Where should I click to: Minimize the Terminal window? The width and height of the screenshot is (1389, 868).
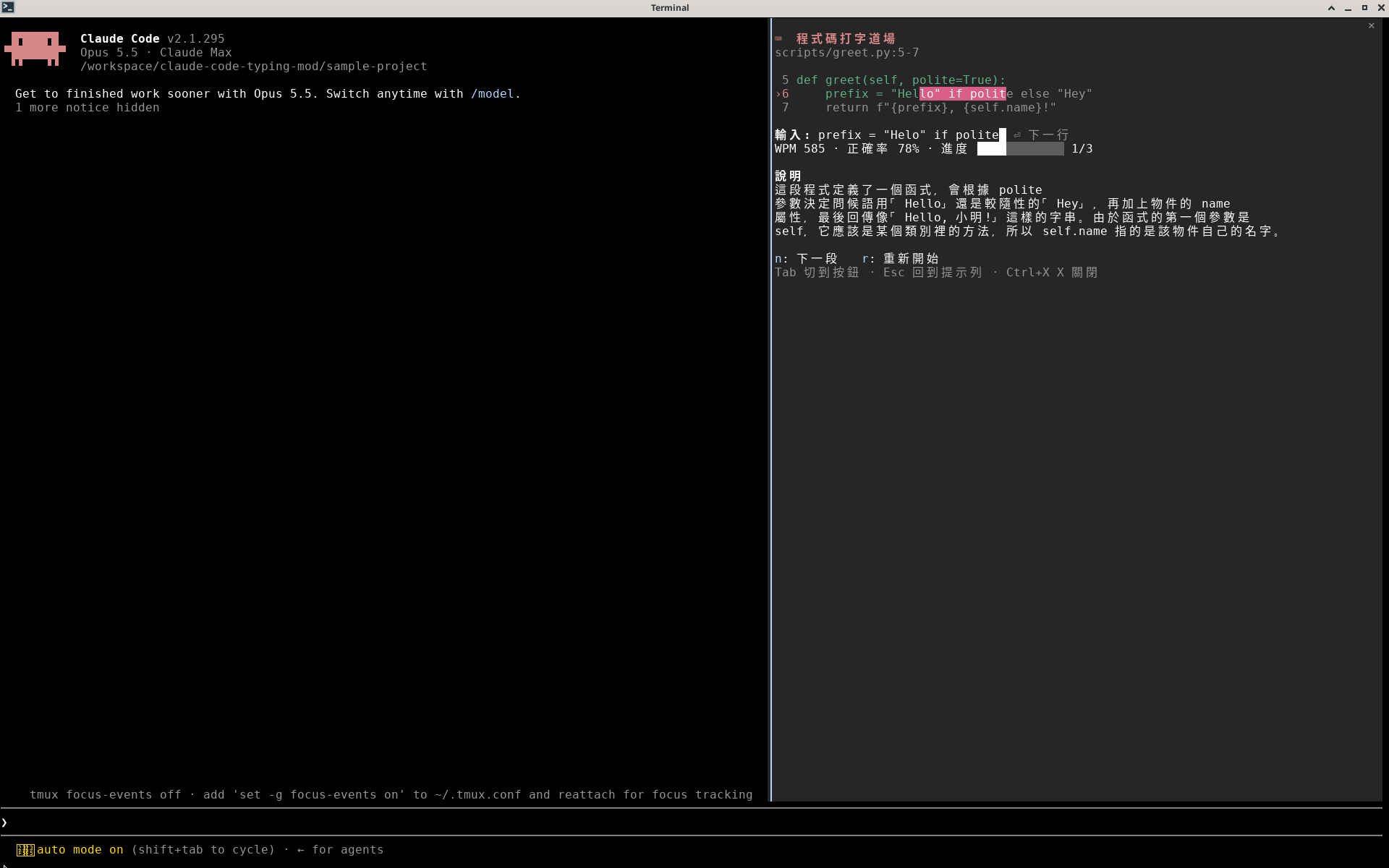[x=1348, y=8]
